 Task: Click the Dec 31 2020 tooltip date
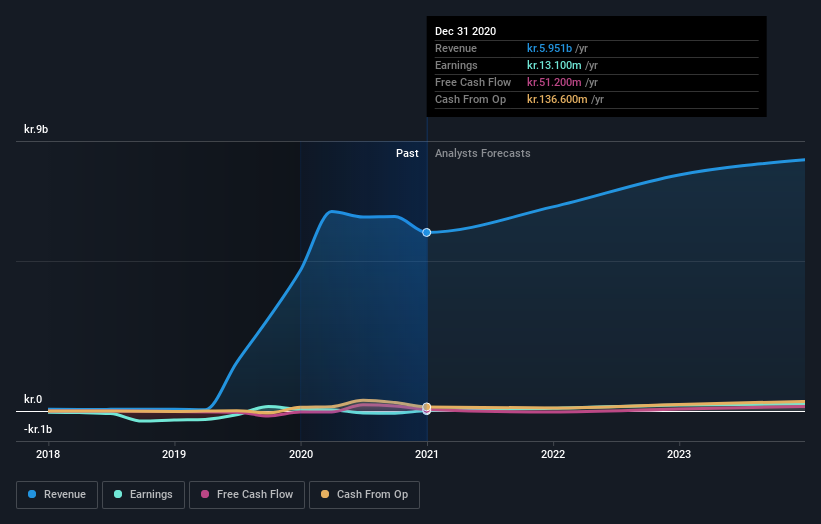click(465, 31)
